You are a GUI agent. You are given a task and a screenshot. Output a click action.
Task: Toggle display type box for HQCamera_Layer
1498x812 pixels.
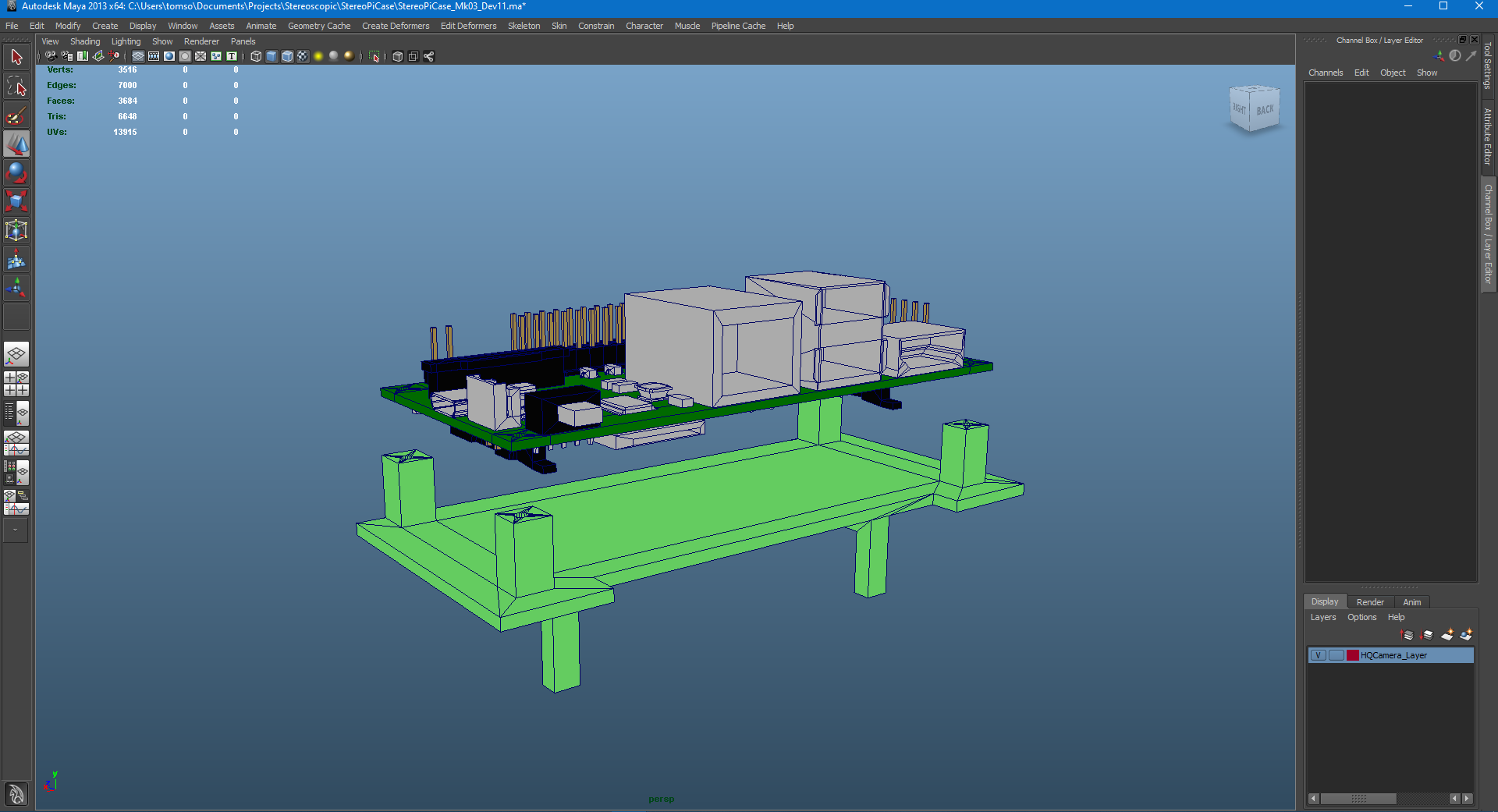[1336, 655]
